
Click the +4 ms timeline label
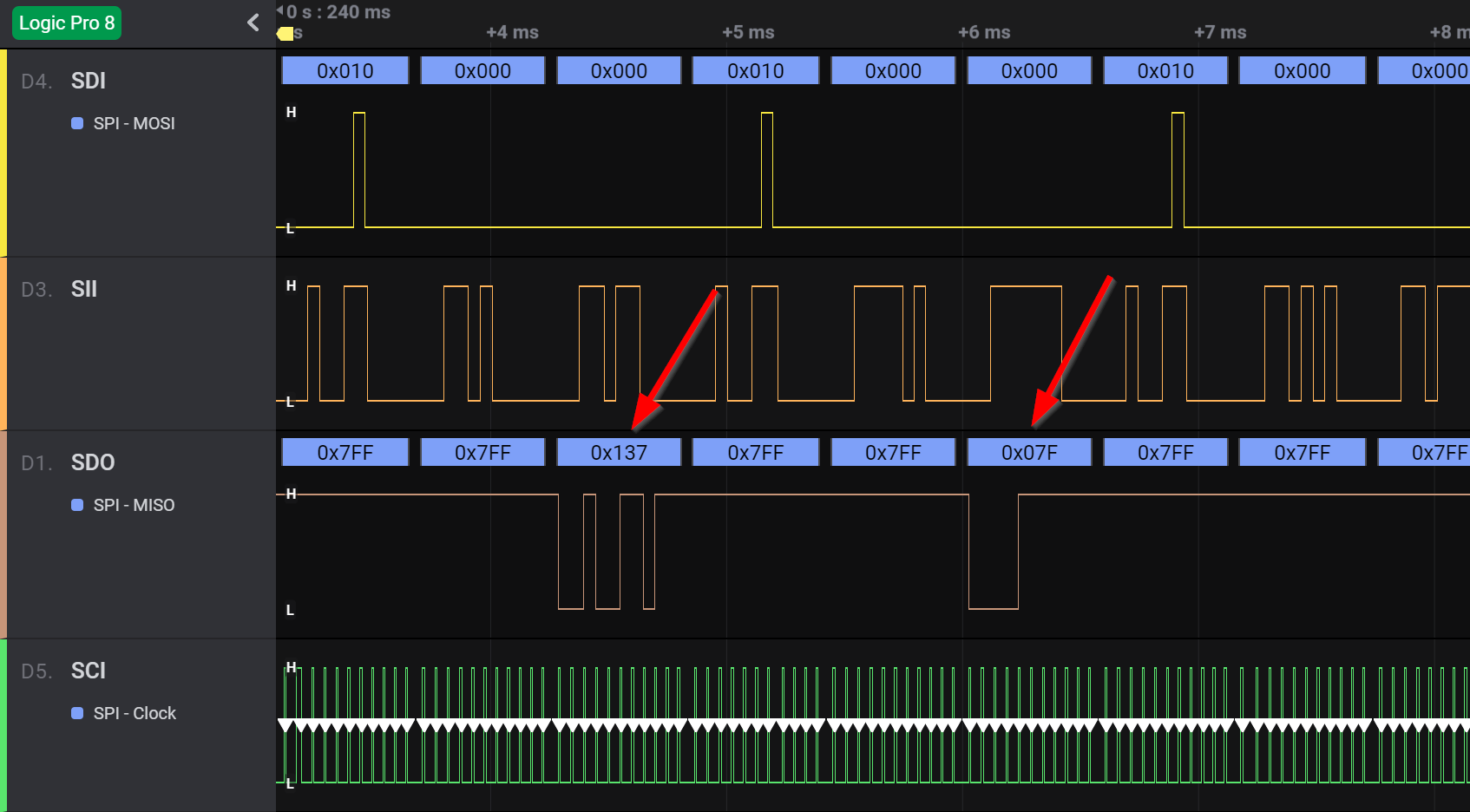click(512, 32)
